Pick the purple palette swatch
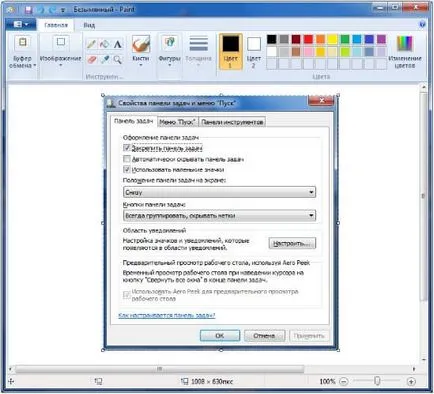434x394 pixels. coord(381,40)
